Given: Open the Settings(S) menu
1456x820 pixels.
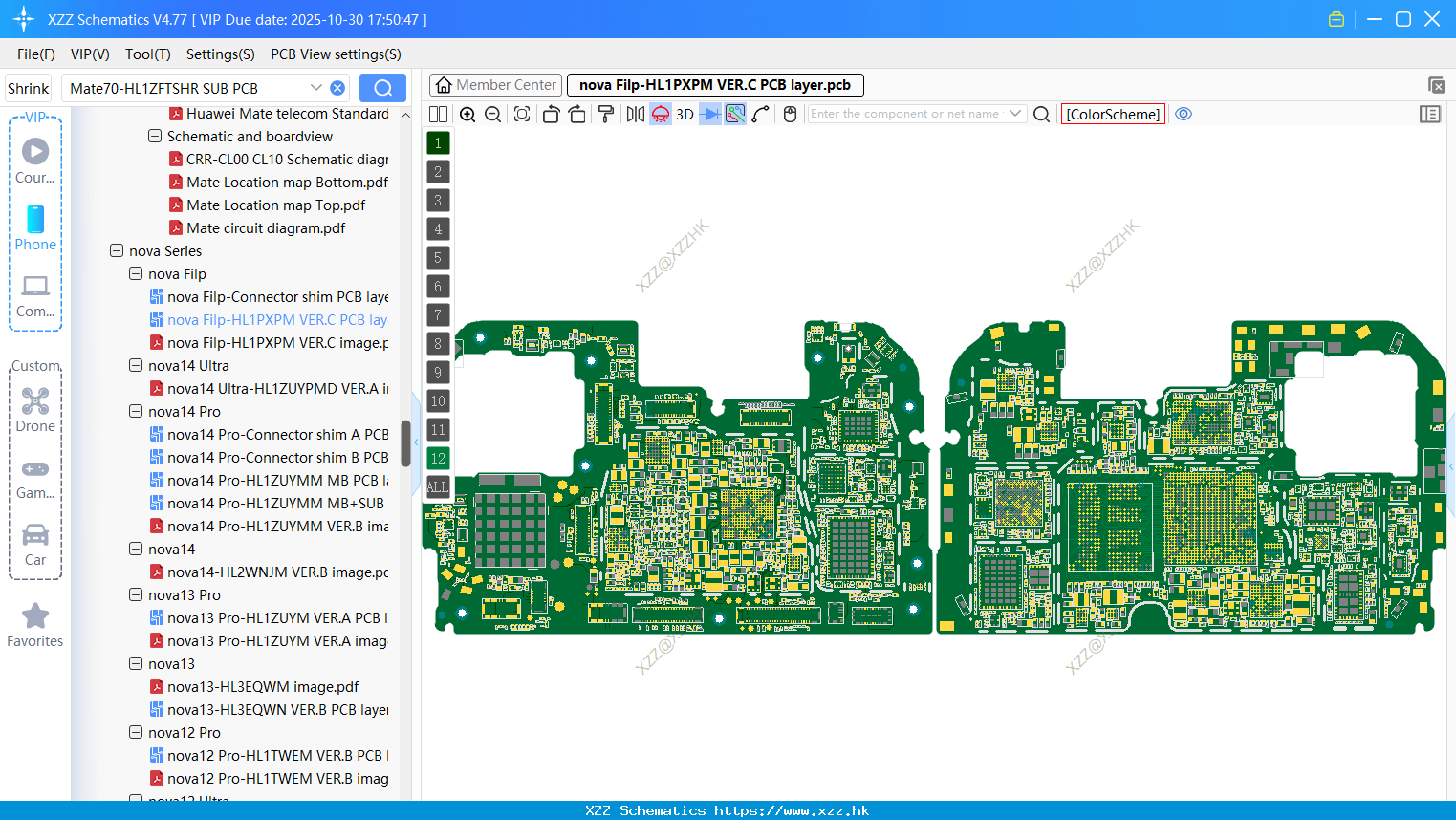Looking at the screenshot, I should [x=221, y=54].
